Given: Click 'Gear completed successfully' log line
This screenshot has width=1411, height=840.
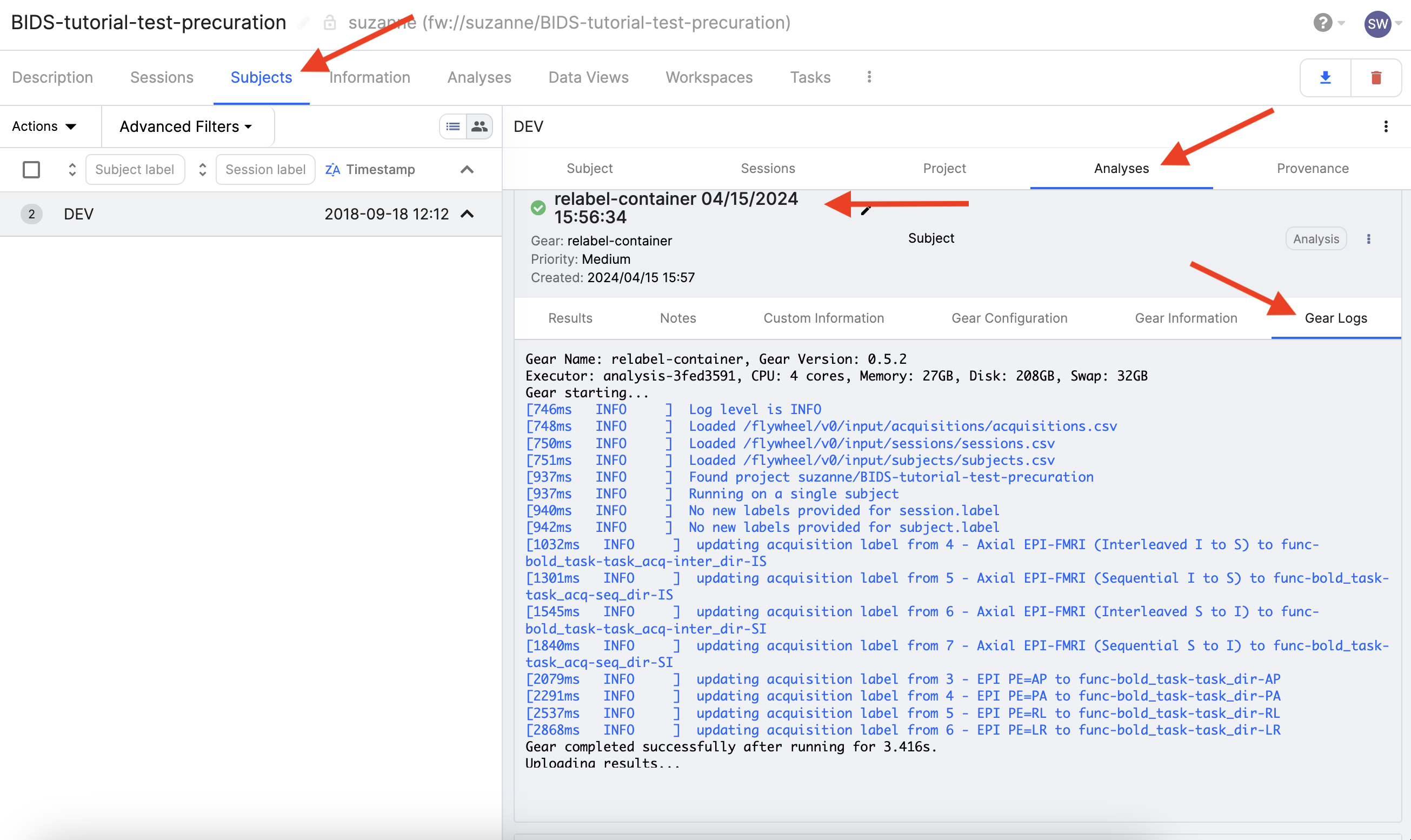Looking at the screenshot, I should pos(731,746).
